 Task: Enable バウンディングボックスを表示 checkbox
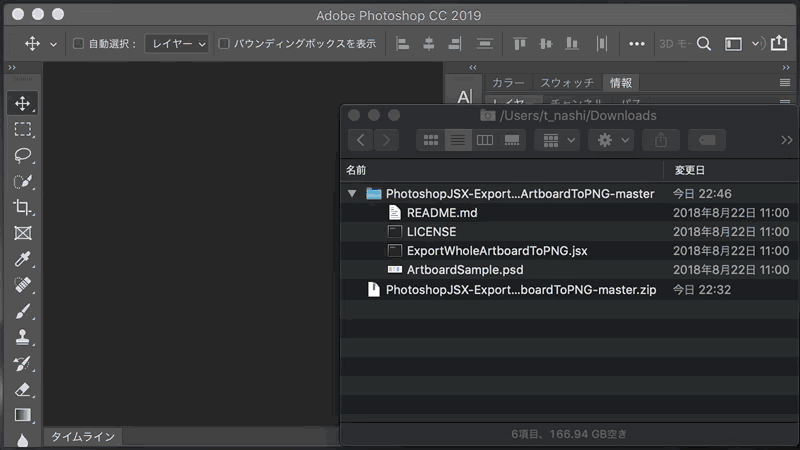click(x=224, y=43)
